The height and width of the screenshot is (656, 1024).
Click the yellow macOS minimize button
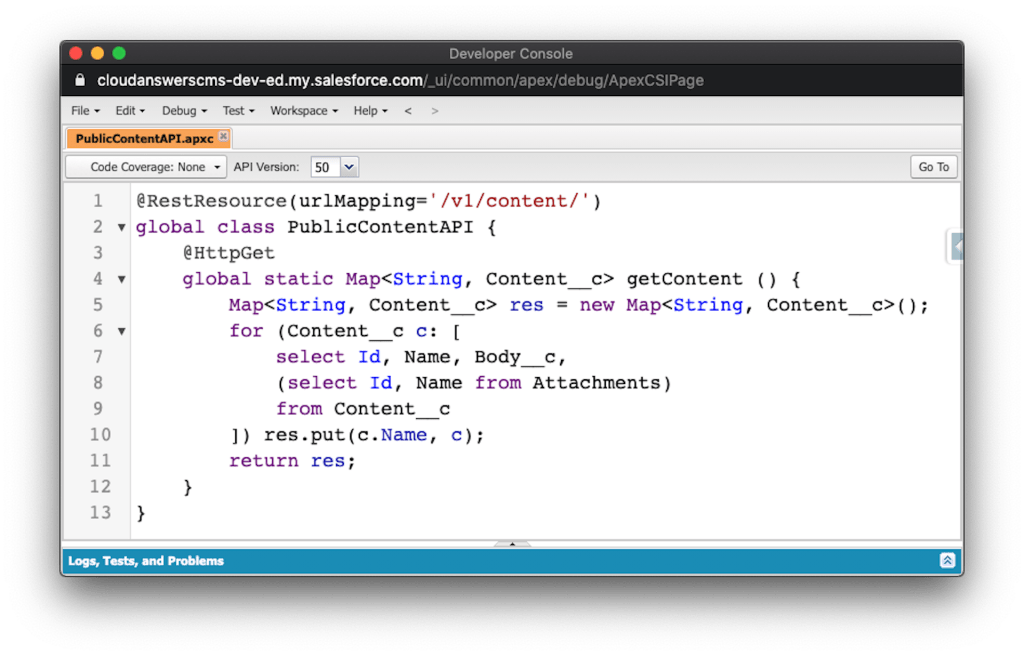97,53
